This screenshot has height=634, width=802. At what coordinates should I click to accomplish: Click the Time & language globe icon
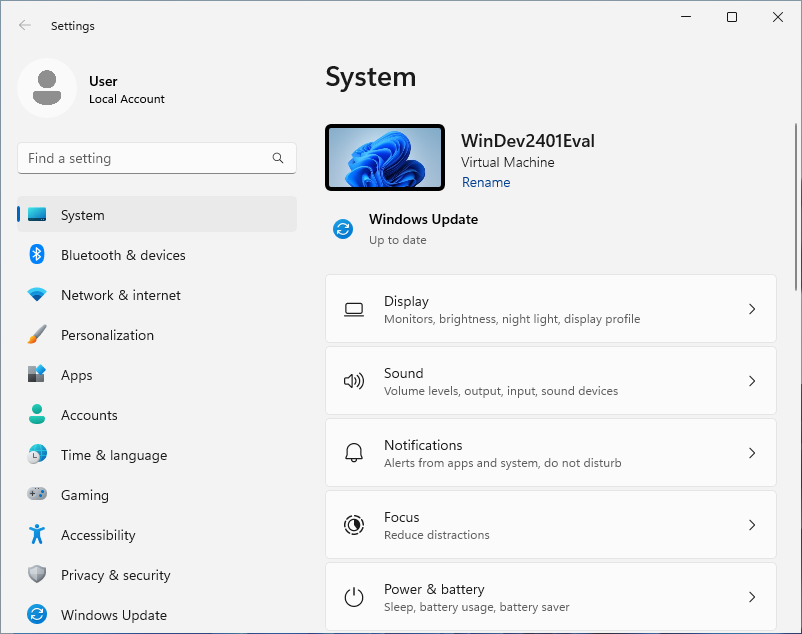[x=37, y=455]
